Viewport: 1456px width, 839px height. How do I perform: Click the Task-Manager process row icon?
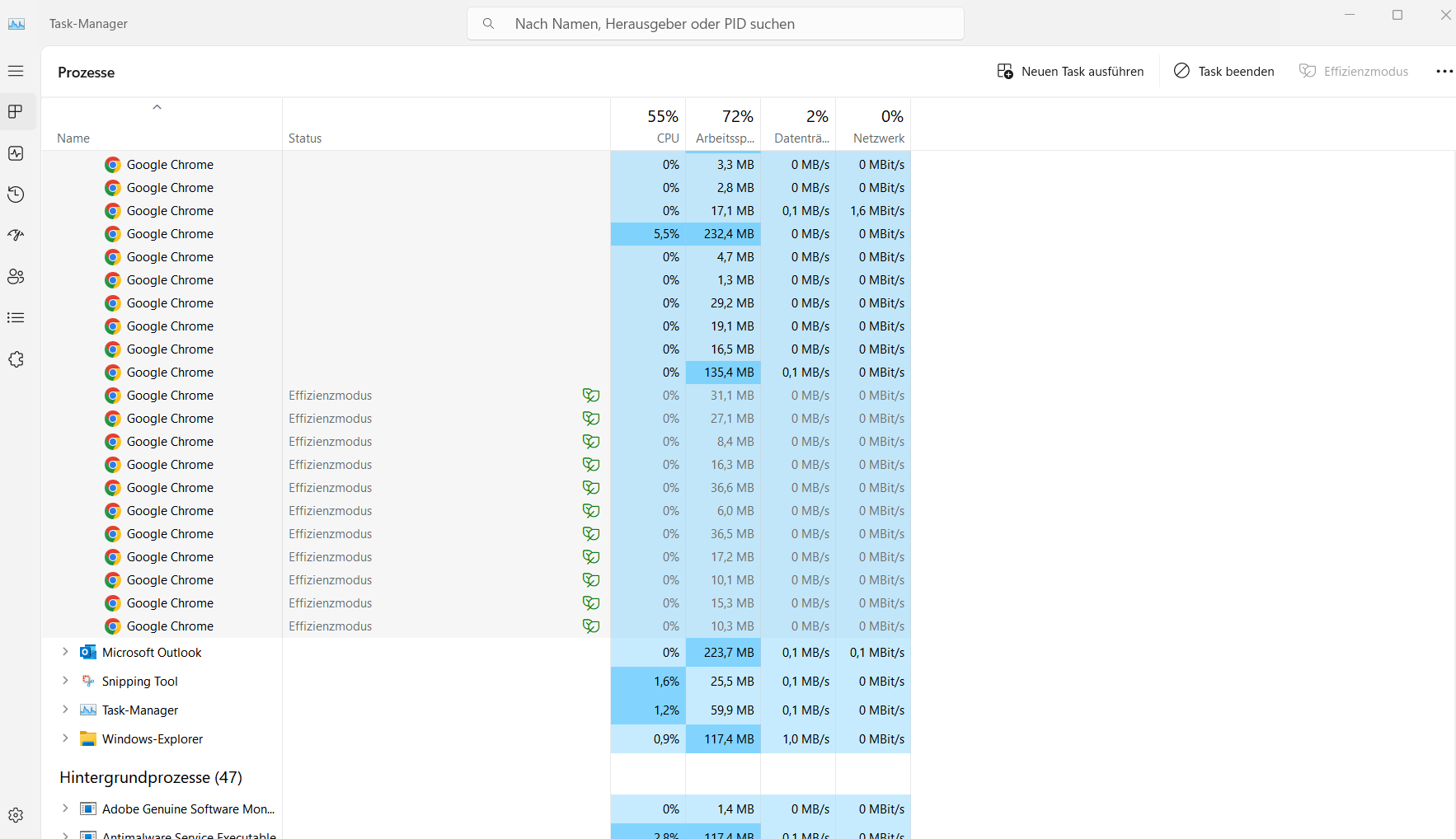(x=88, y=710)
